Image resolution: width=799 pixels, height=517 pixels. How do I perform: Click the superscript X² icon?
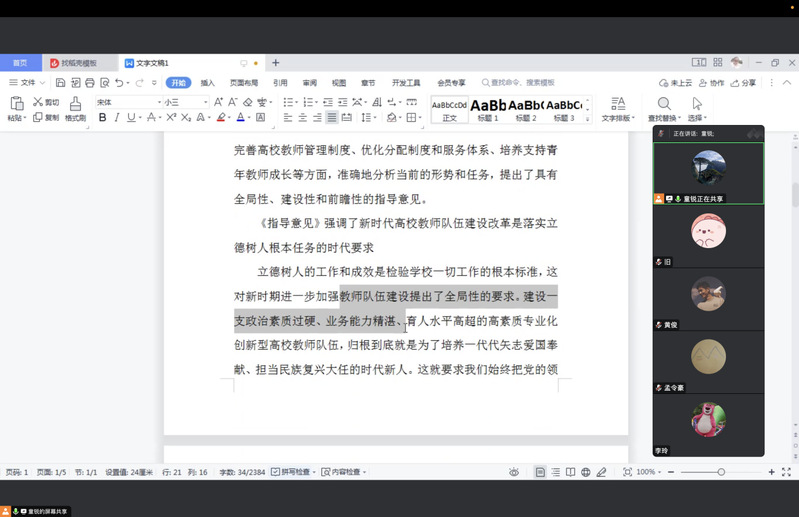point(172,118)
